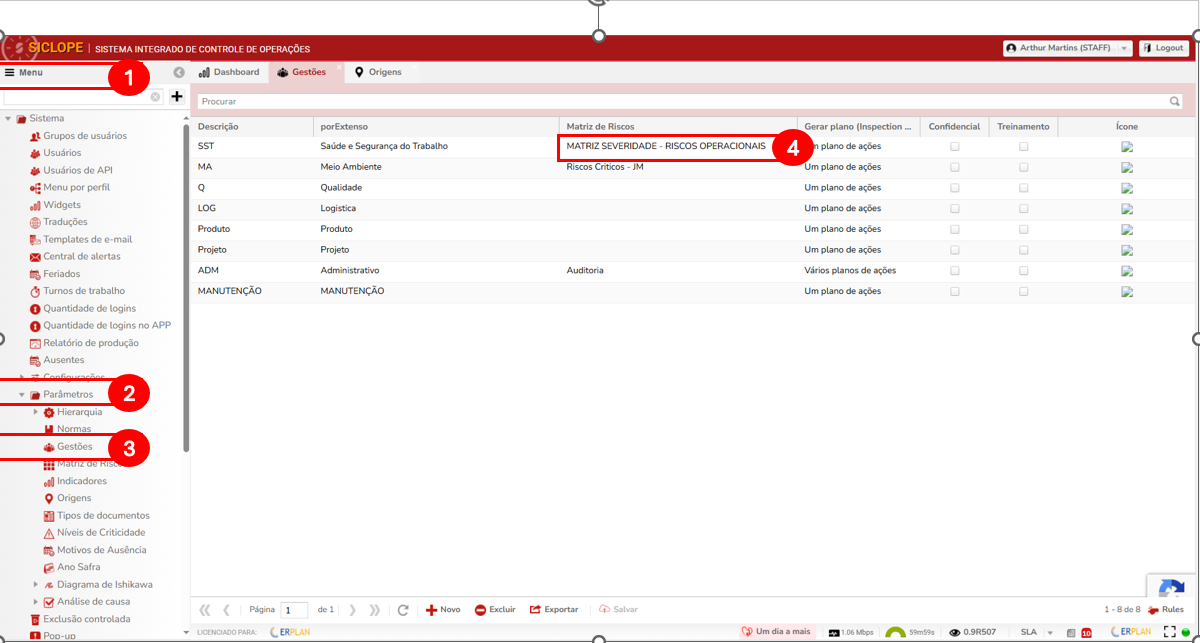Open the Central de alertas item
This screenshot has width=1200, height=643.
point(81,257)
